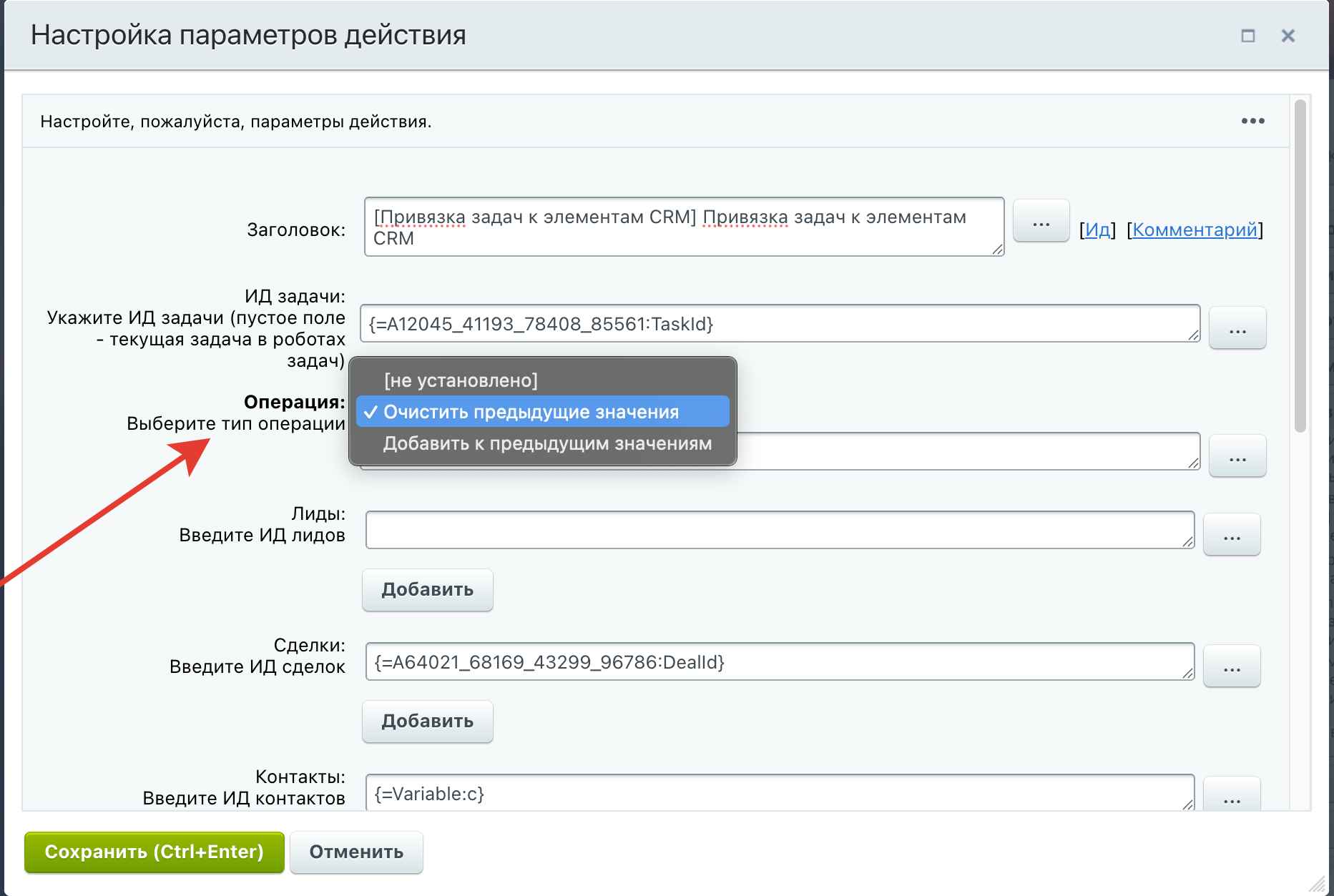Click the three-dots menu in description header
The width and height of the screenshot is (1334, 896).
(1252, 121)
